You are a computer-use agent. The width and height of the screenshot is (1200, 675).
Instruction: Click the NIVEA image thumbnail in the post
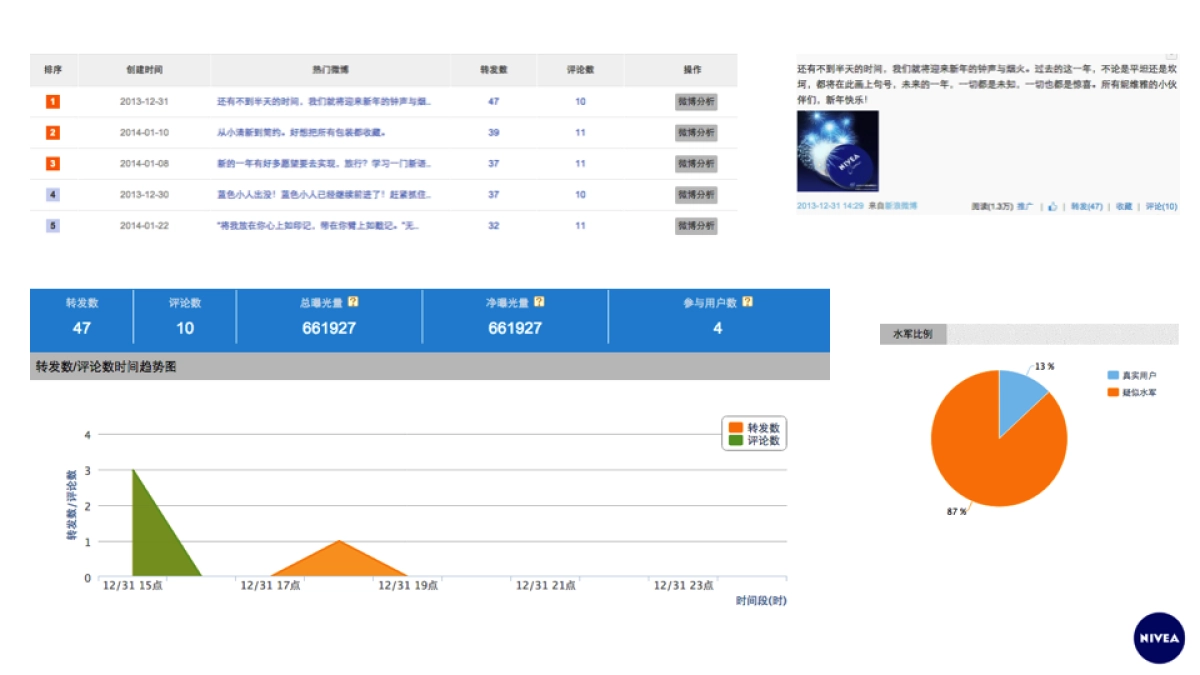coord(838,150)
